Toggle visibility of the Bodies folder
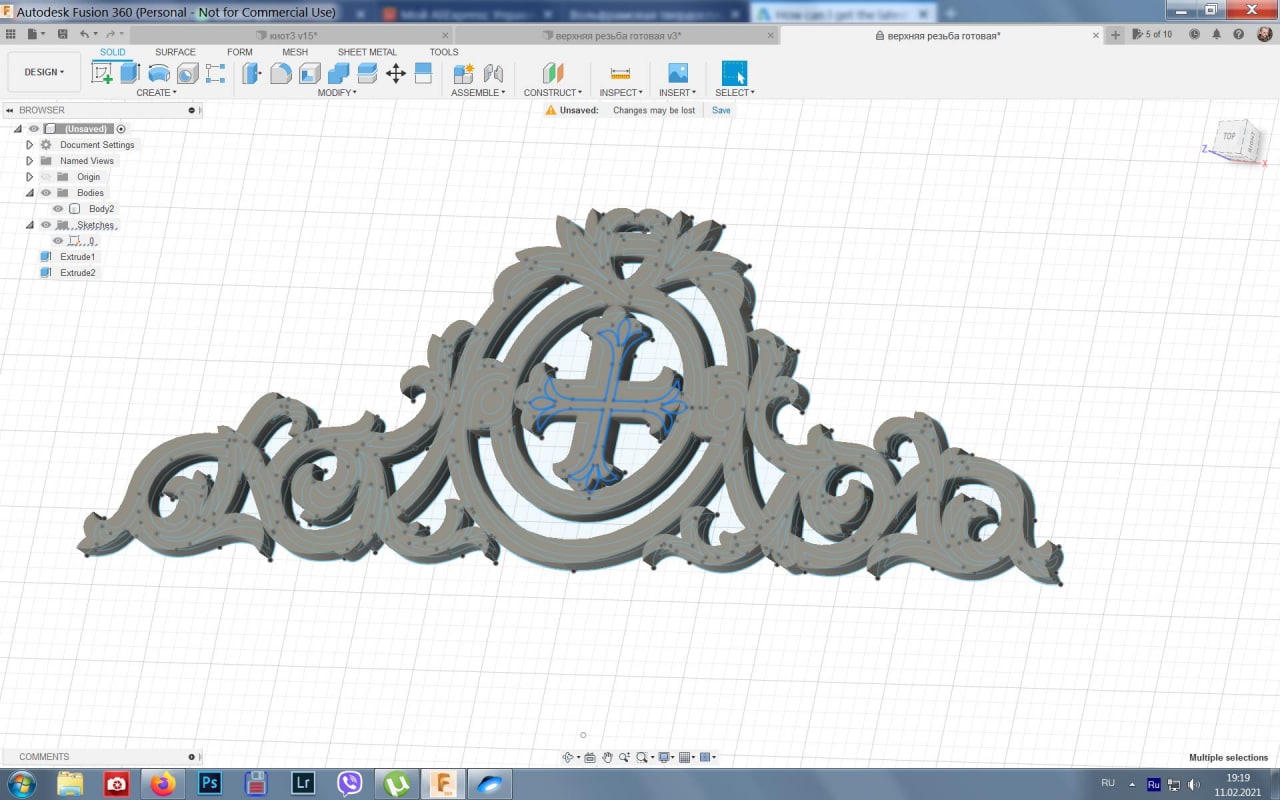 46,193
